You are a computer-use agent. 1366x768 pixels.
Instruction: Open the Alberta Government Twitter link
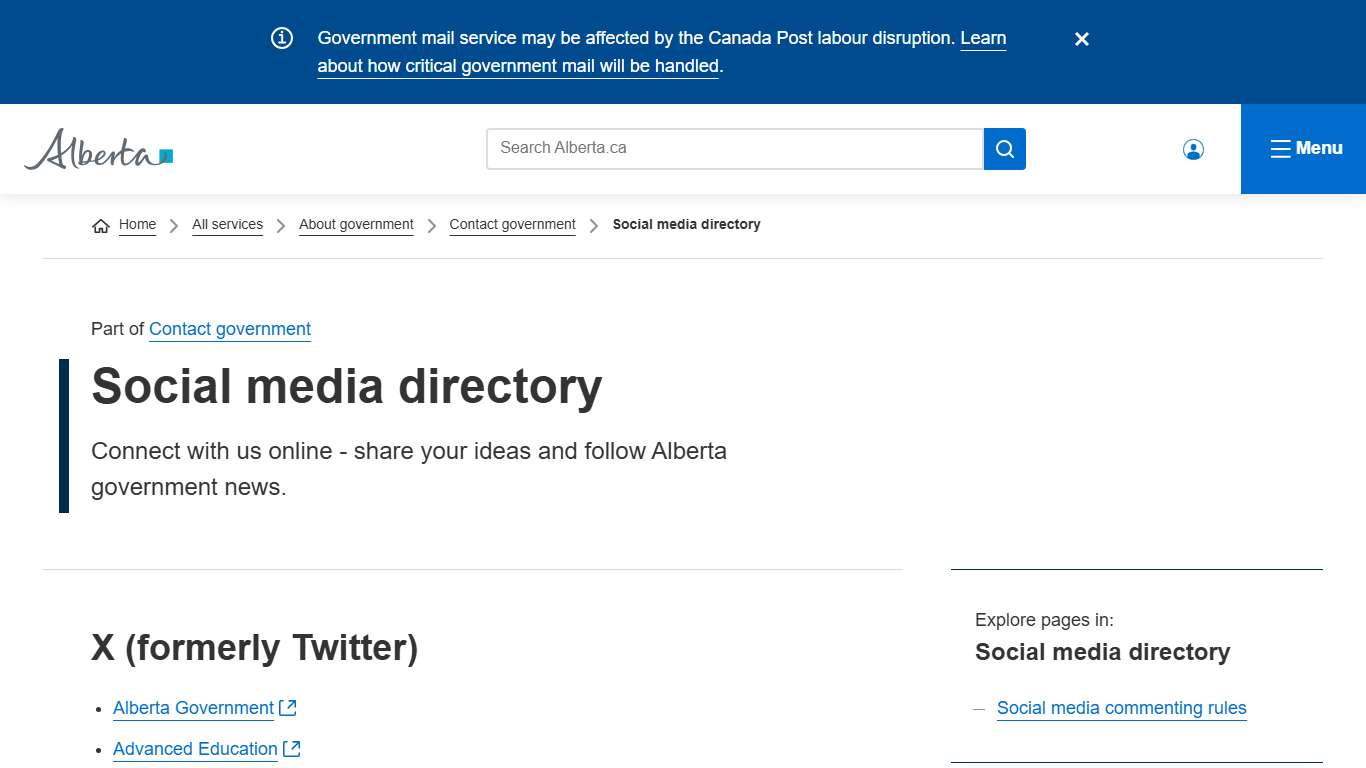(193, 707)
